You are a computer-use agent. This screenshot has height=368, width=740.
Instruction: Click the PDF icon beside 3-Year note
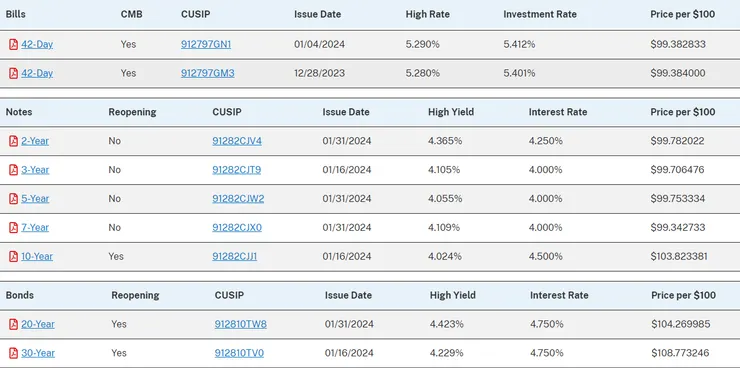[x=13, y=170]
